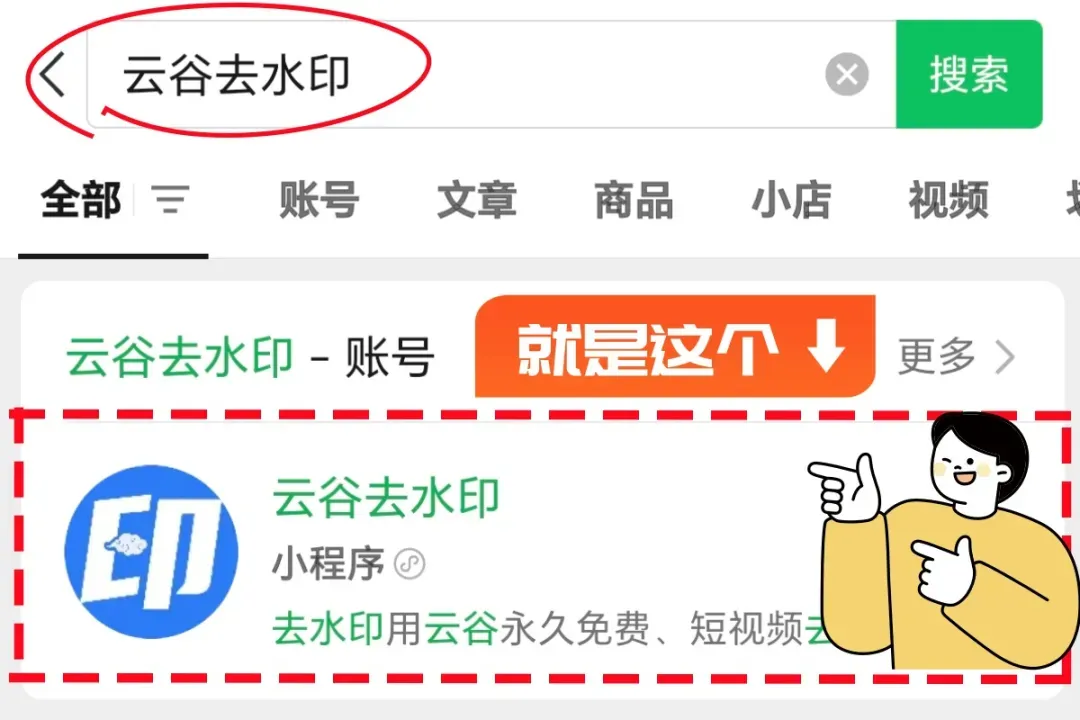Click the description text 去水印用云谷永久免费

[x=461, y=628]
